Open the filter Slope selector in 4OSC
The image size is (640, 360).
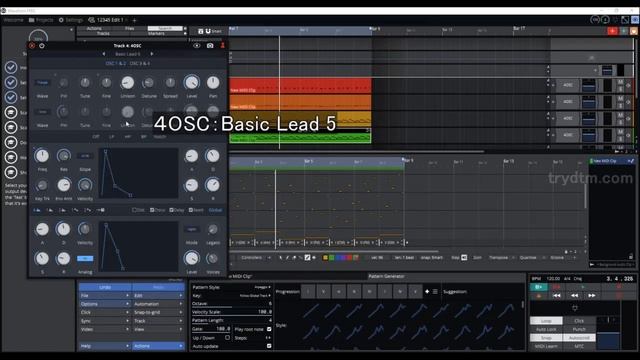point(85,156)
